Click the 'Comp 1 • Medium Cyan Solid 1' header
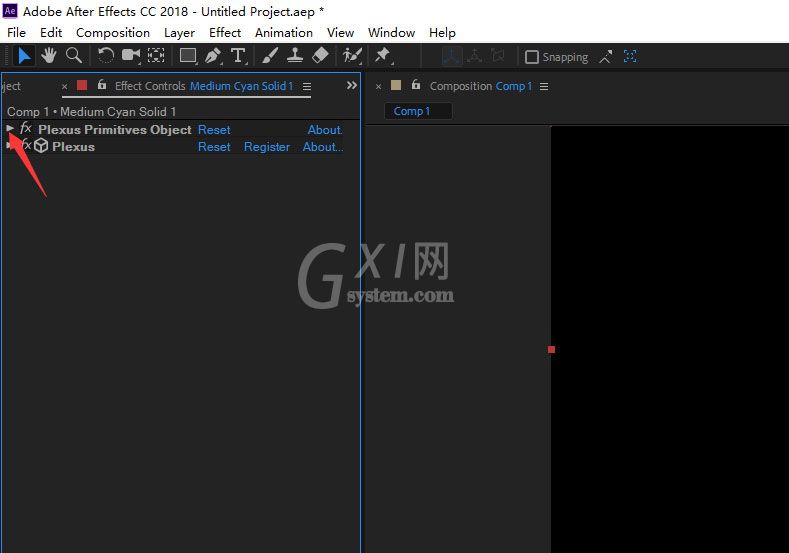789x553 pixels. 92,112
